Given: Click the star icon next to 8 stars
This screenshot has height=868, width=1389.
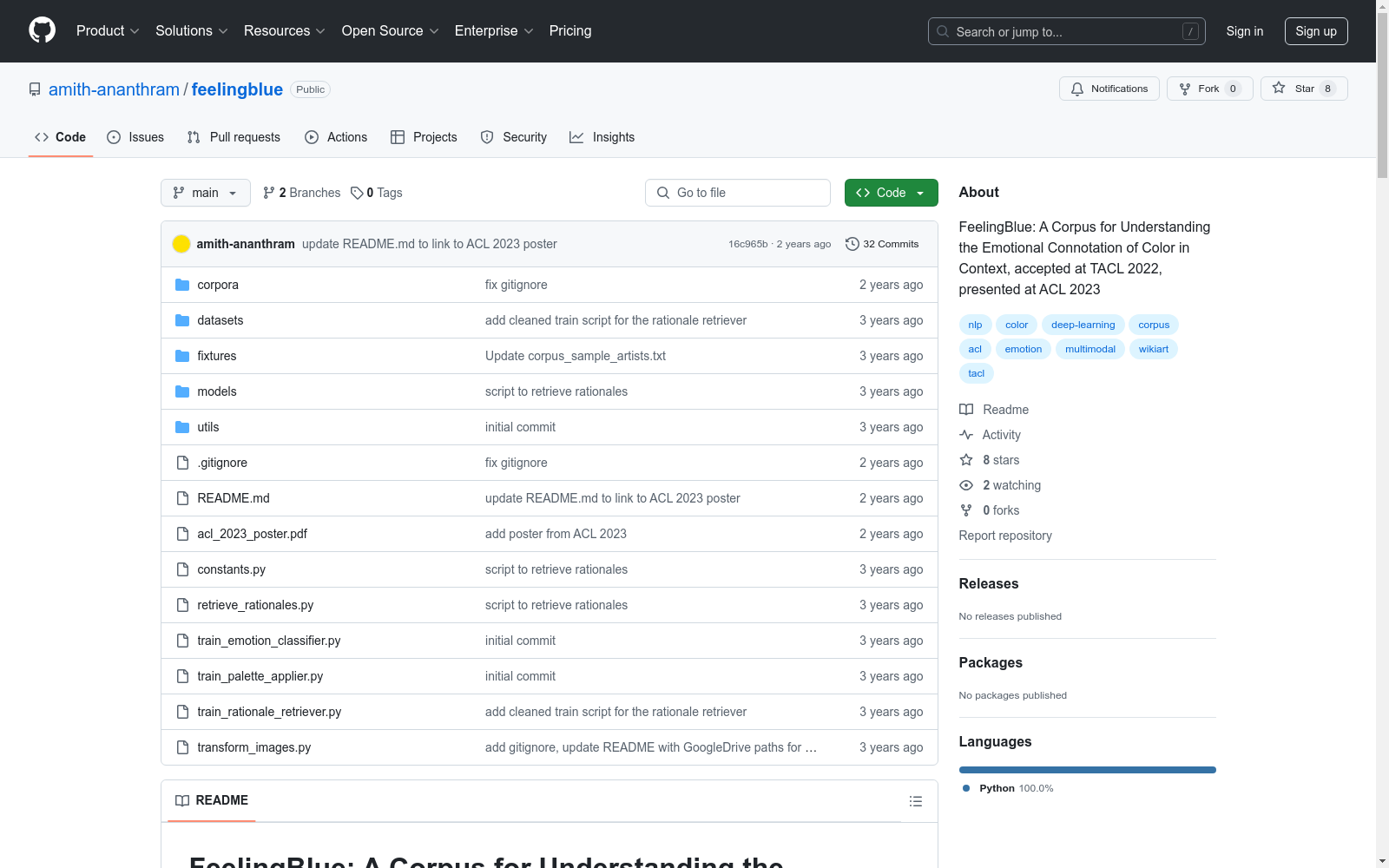Looking at the screenshot, I should coord(966,460).
